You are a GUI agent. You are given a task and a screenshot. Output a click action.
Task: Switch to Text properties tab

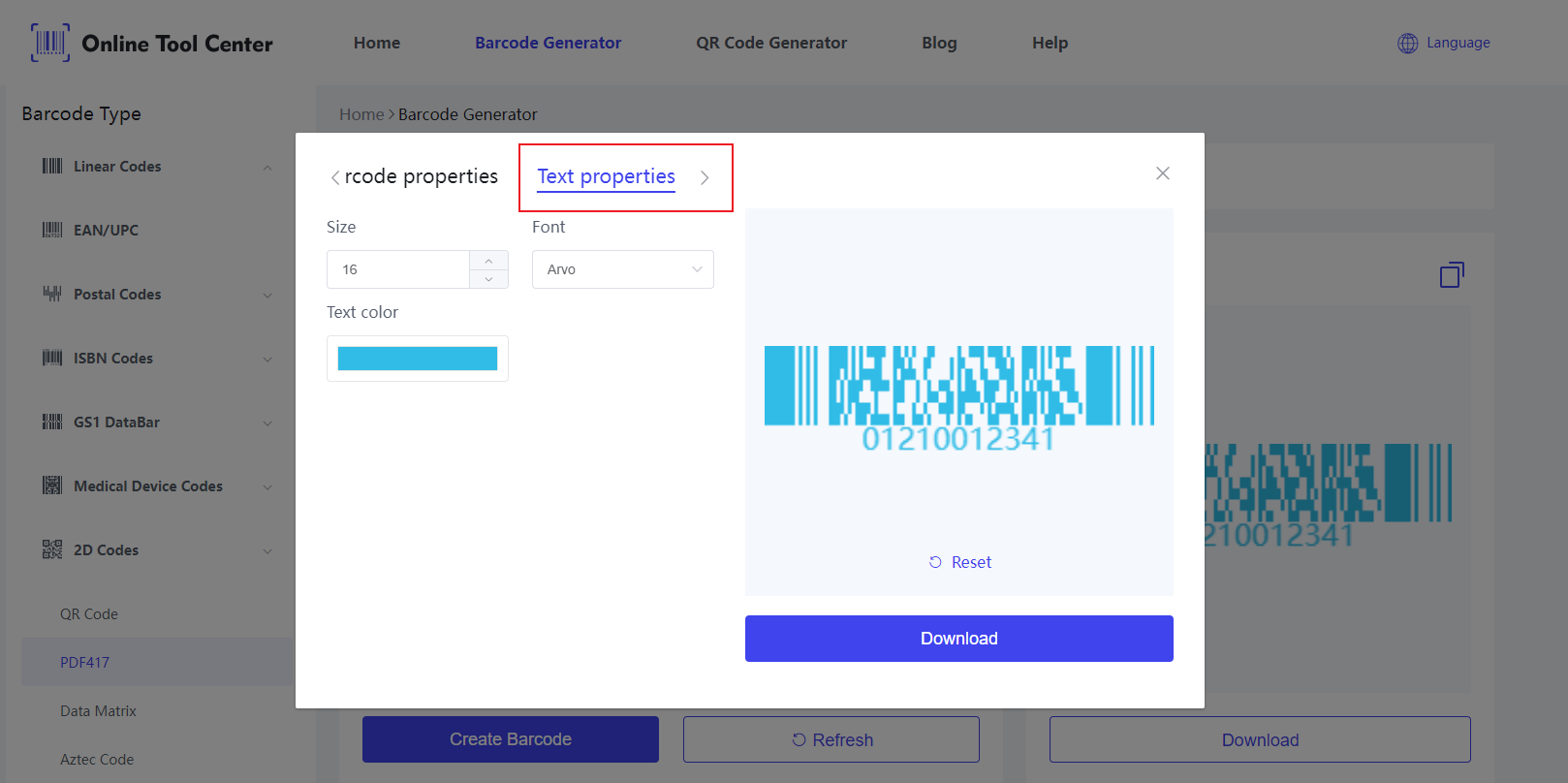tap(607, 176)
